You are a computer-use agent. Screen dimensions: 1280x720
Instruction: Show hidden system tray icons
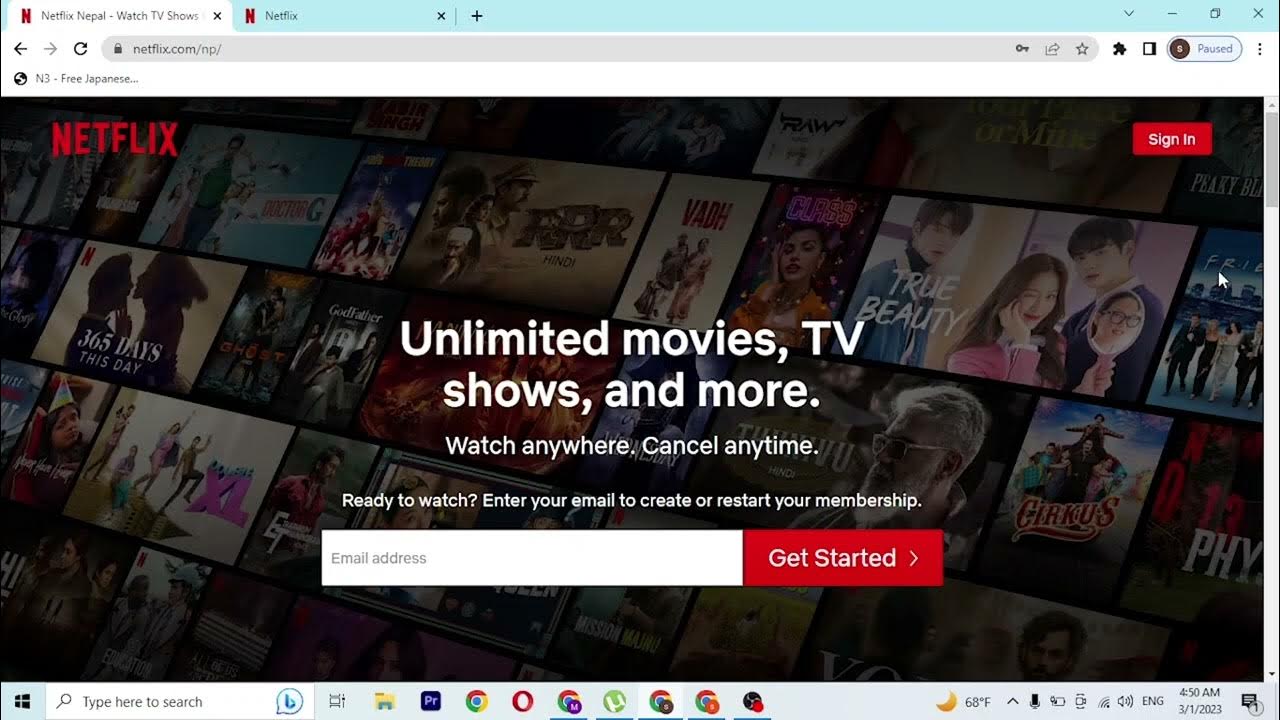1012,702
